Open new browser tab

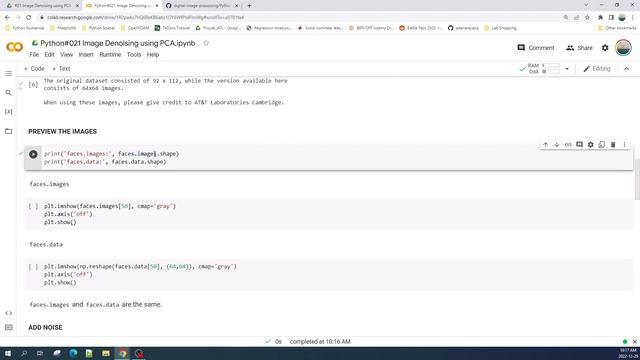pos(249,6)
